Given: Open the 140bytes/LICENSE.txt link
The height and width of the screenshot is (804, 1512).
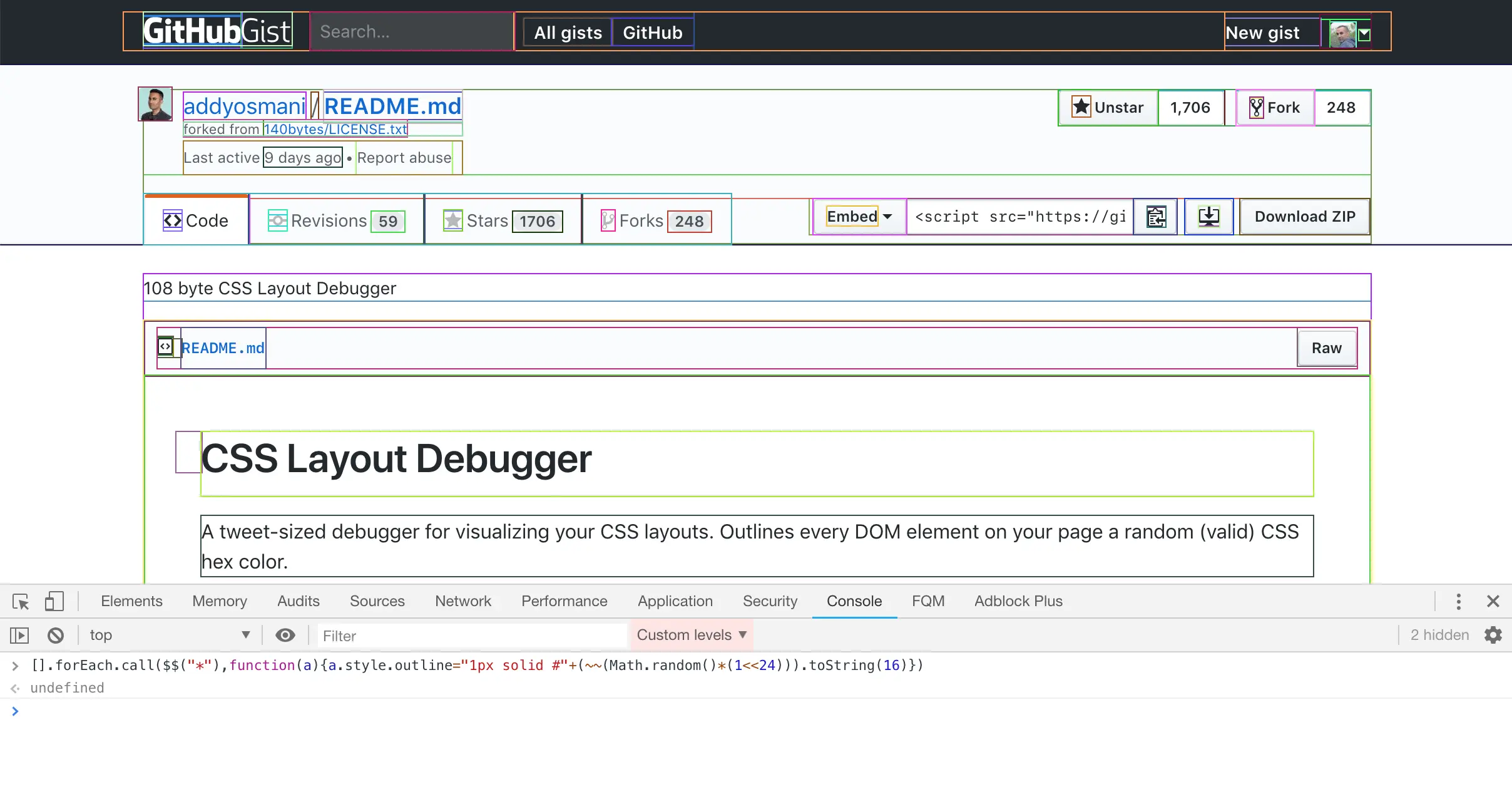Looking at the screenshot, I should 335,130.
